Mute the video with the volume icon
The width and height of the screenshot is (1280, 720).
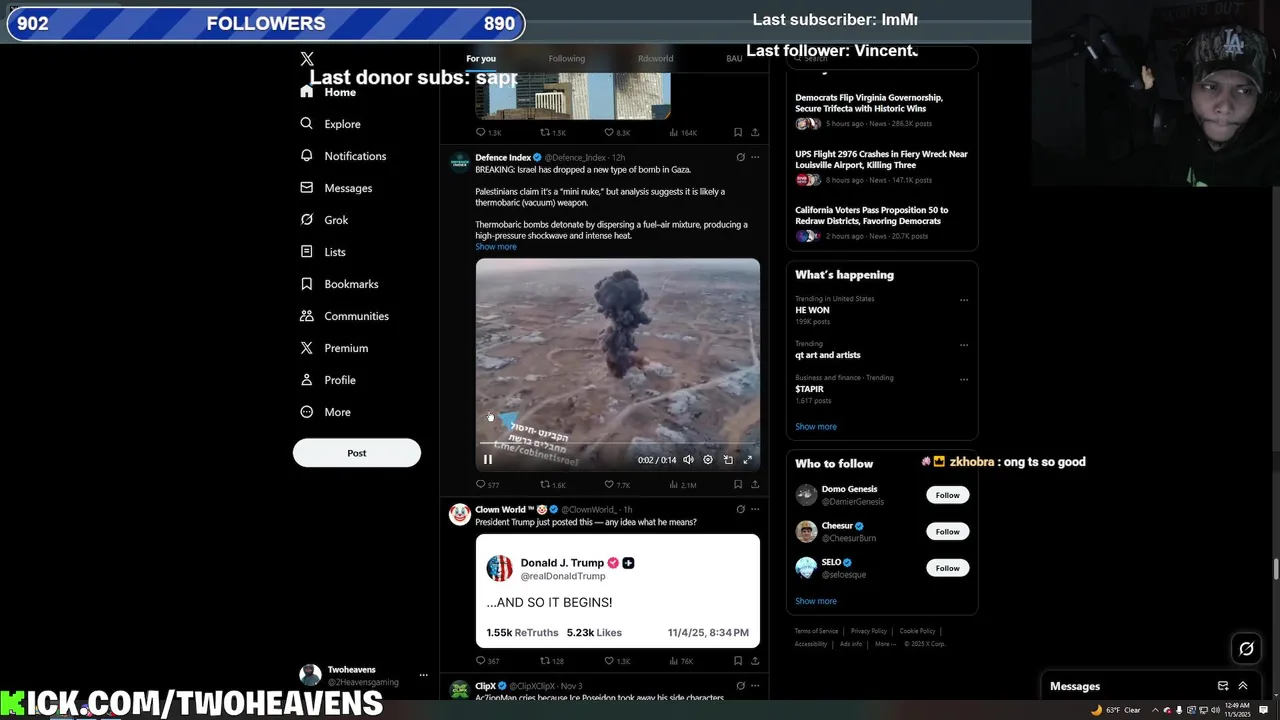[688, 460]
